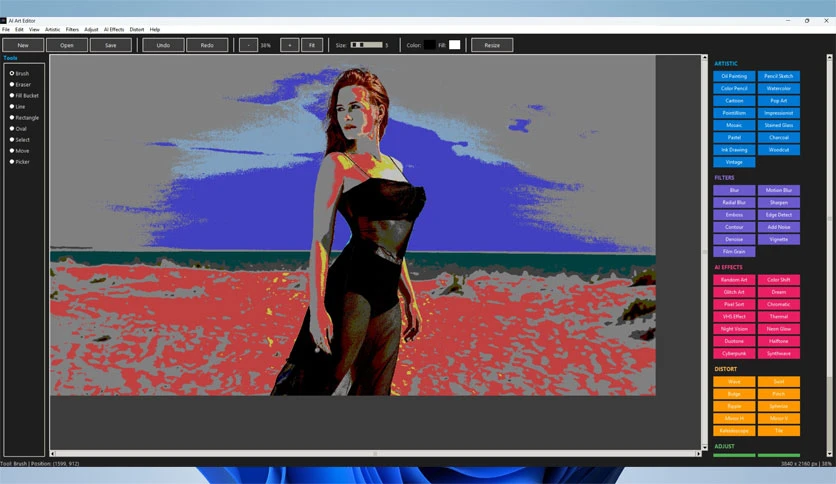Image resolution: width=836 pixels, height=484 pixels.
Task: Apply the Sharpen filter
Action: 778,203
